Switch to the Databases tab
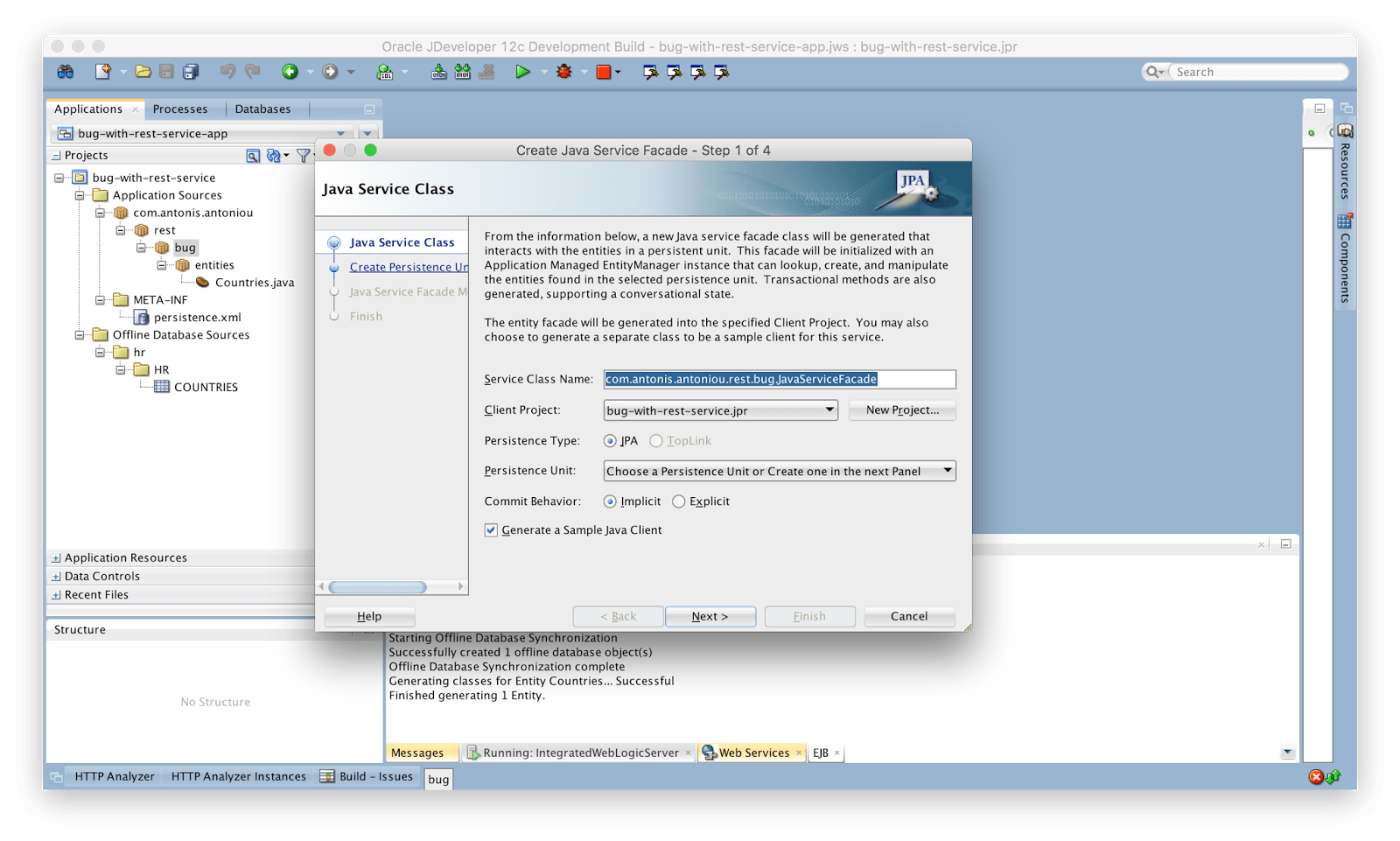Screen dimensions: 1400x841 [x=262, y=109]
